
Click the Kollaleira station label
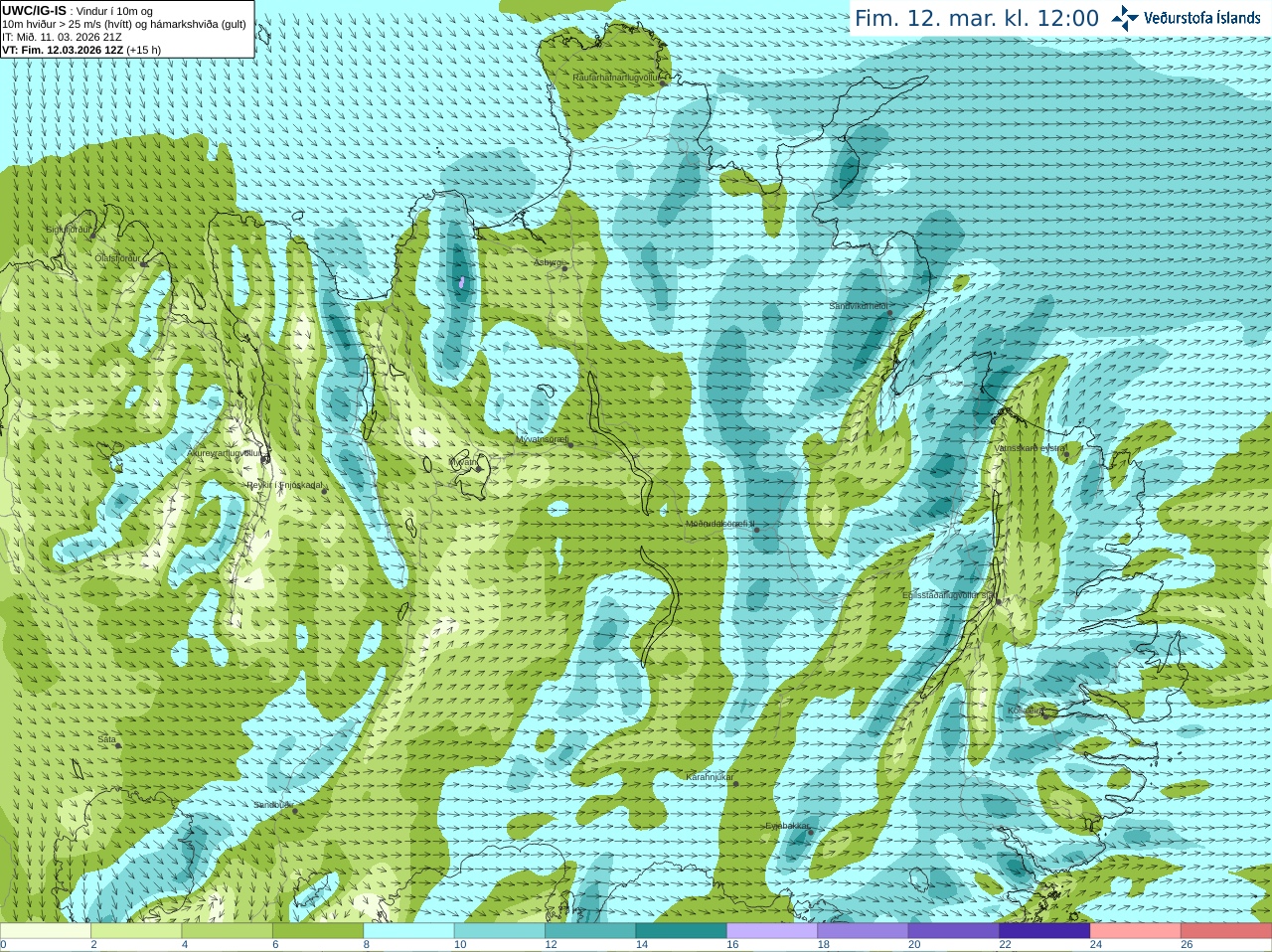point(1024,711)
